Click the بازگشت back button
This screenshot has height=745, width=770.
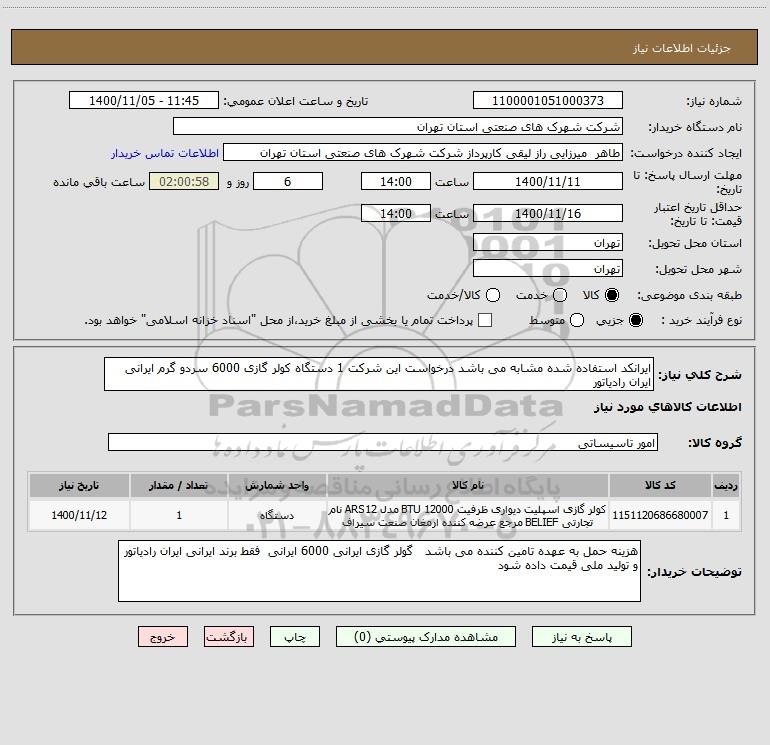click(x=229, y=637)
